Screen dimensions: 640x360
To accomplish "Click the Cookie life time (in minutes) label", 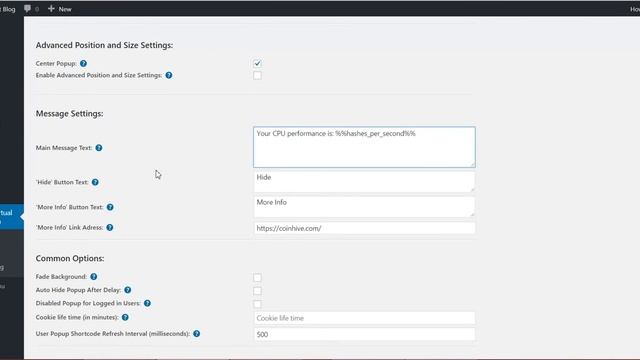I will pos(77,317).
